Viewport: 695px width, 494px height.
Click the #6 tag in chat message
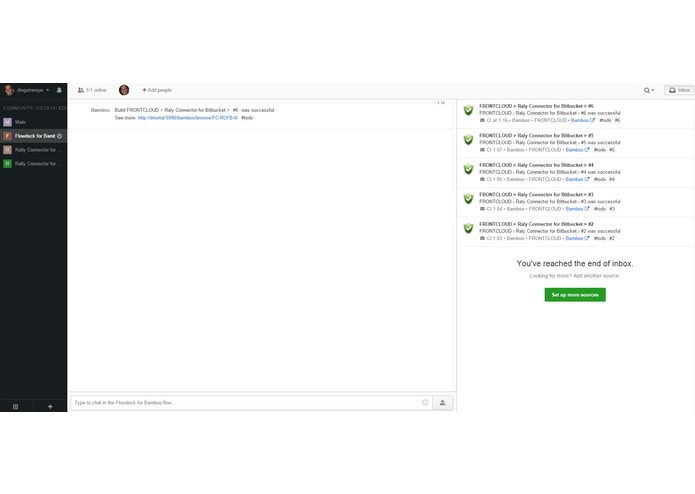(x=235, y=110)
